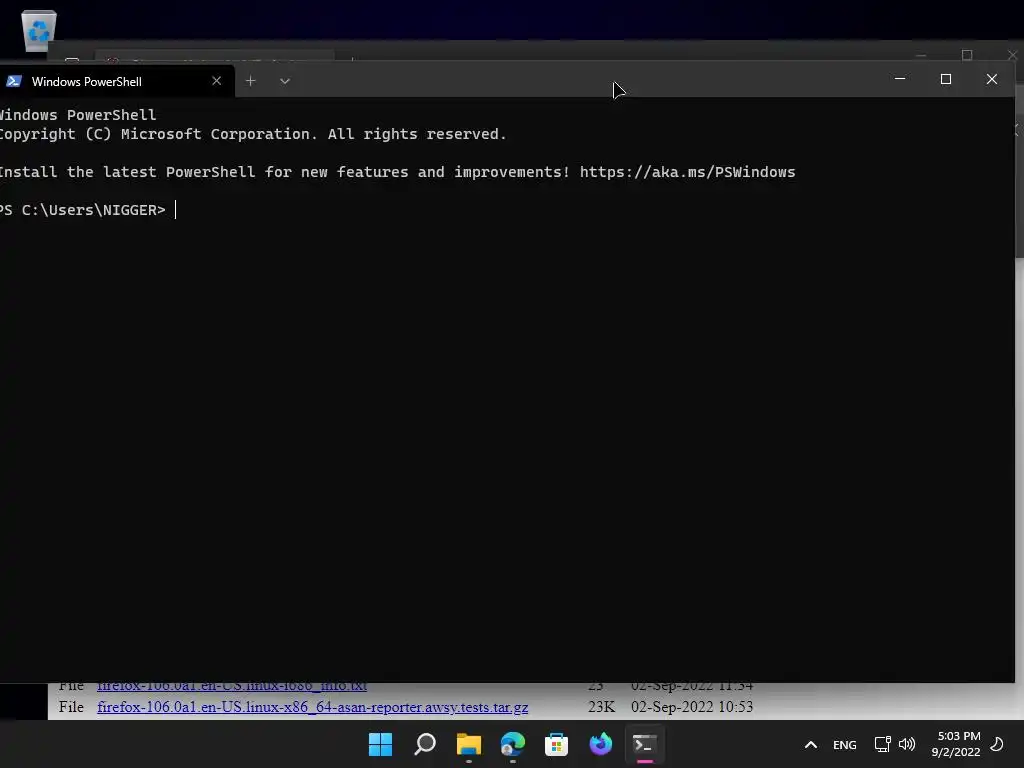Close the Windows PowerShell tab

click(217, 81)
